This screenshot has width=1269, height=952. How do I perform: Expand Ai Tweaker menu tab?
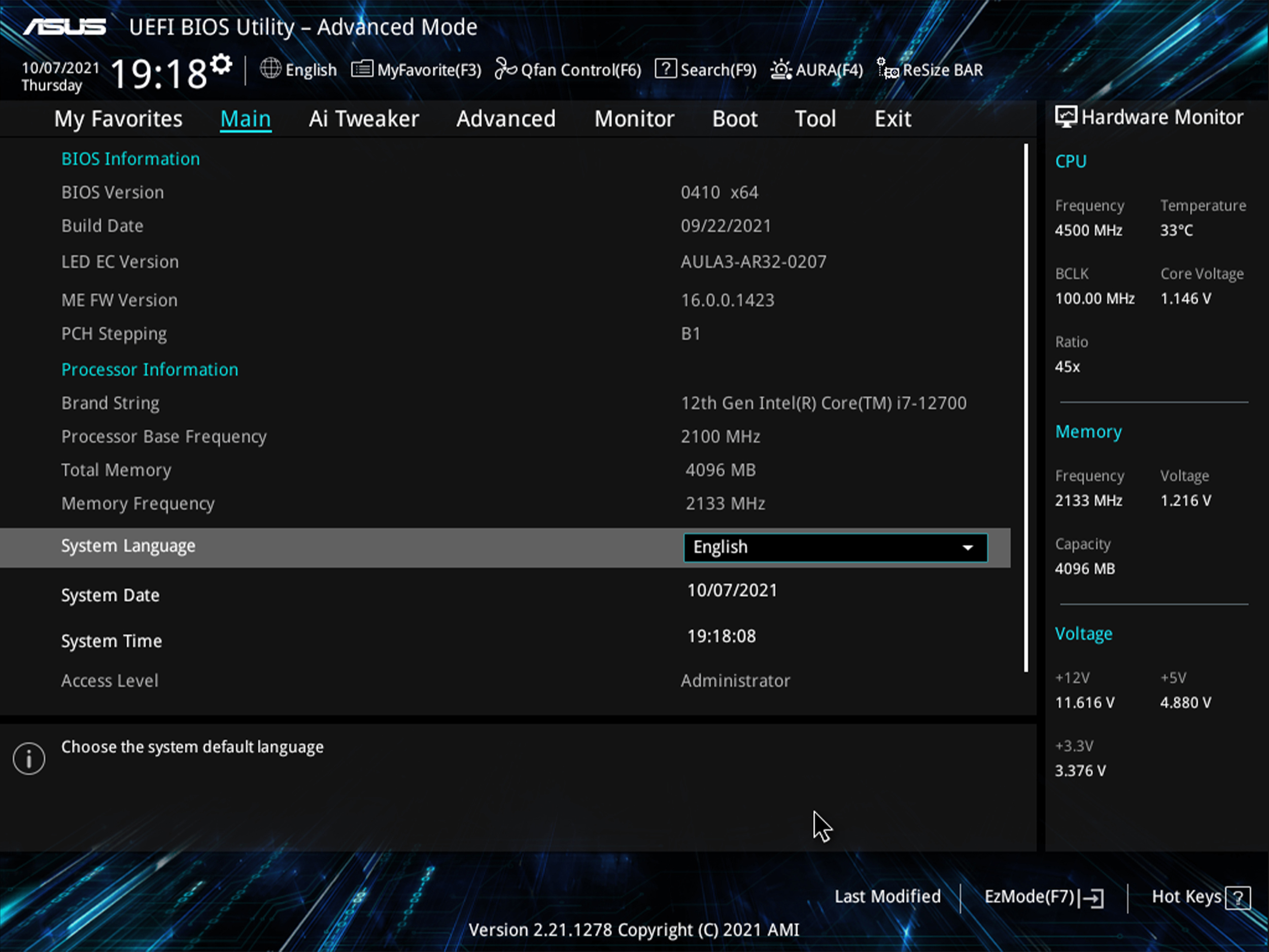point(364,119)
